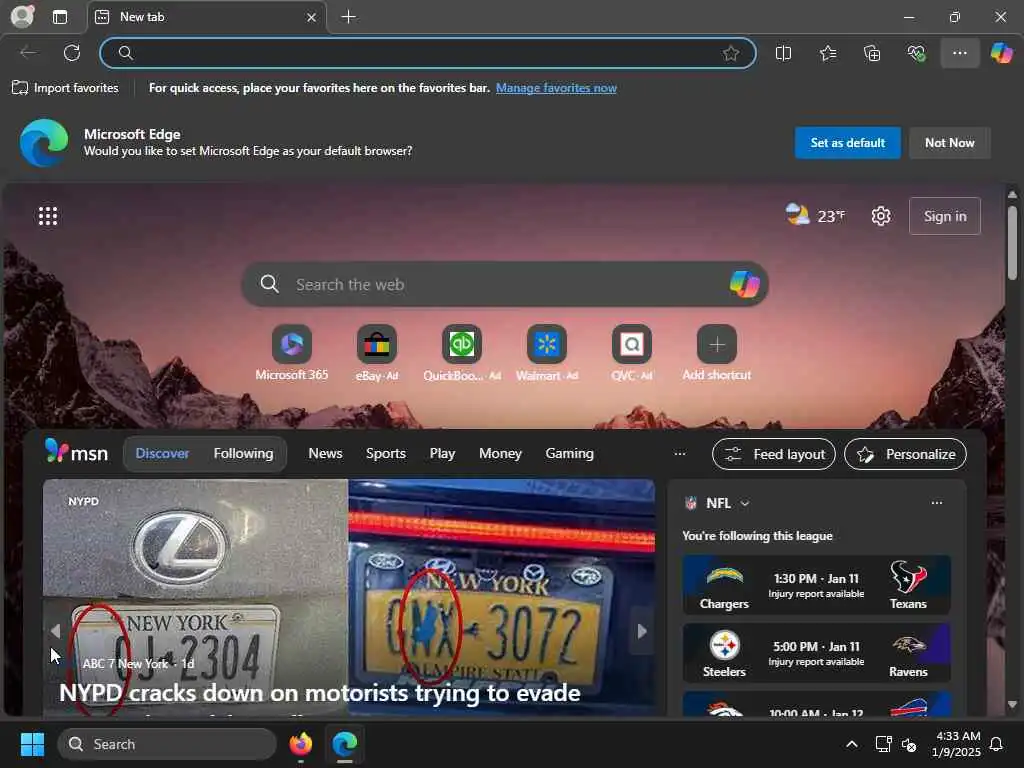Viewport: 1024px width, 768px height.
Task: Open Chargers vs Texans game card
Action: pyautogui.click(x=816, y=585)
